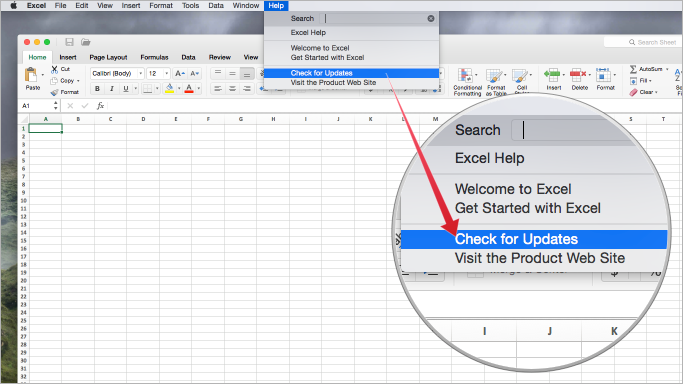Screen dimensions: 683x384
Task: Toggle Underline formatting
Action: pos(125,89)
